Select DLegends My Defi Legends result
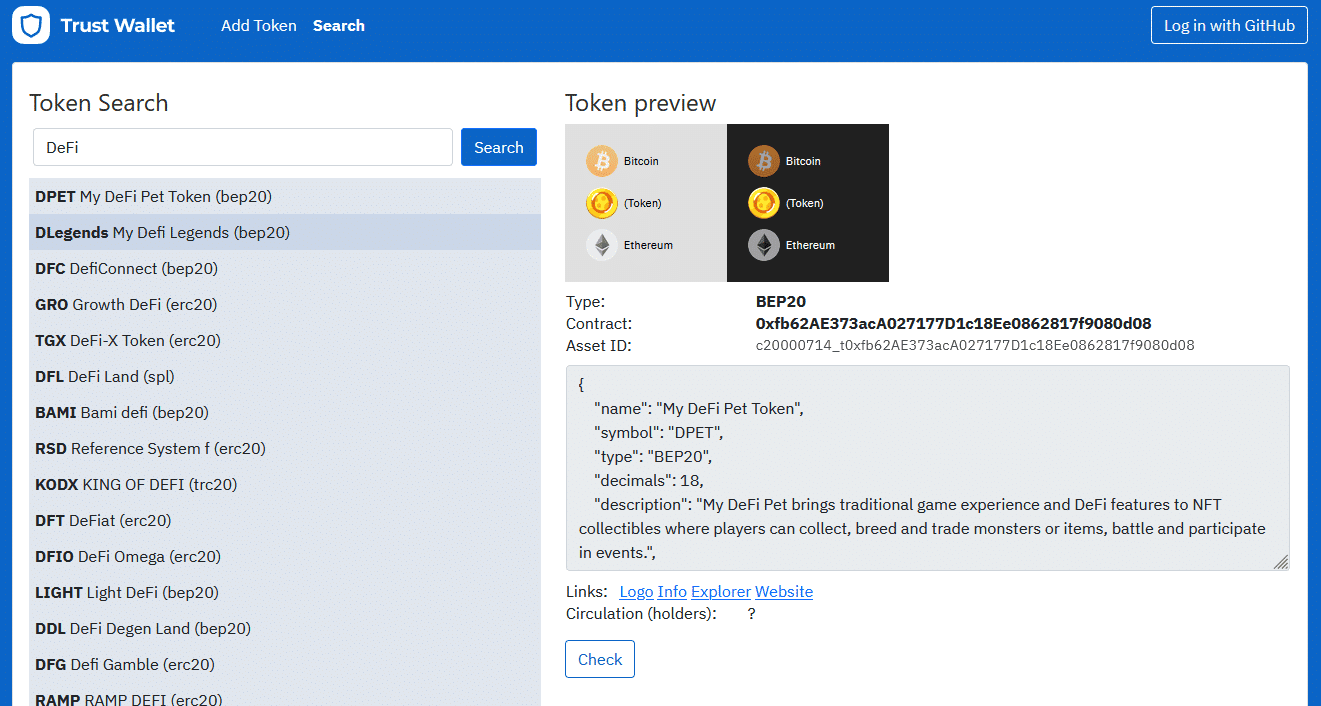The height and width of the screenshot is (706, 1321). coord(285,233)
